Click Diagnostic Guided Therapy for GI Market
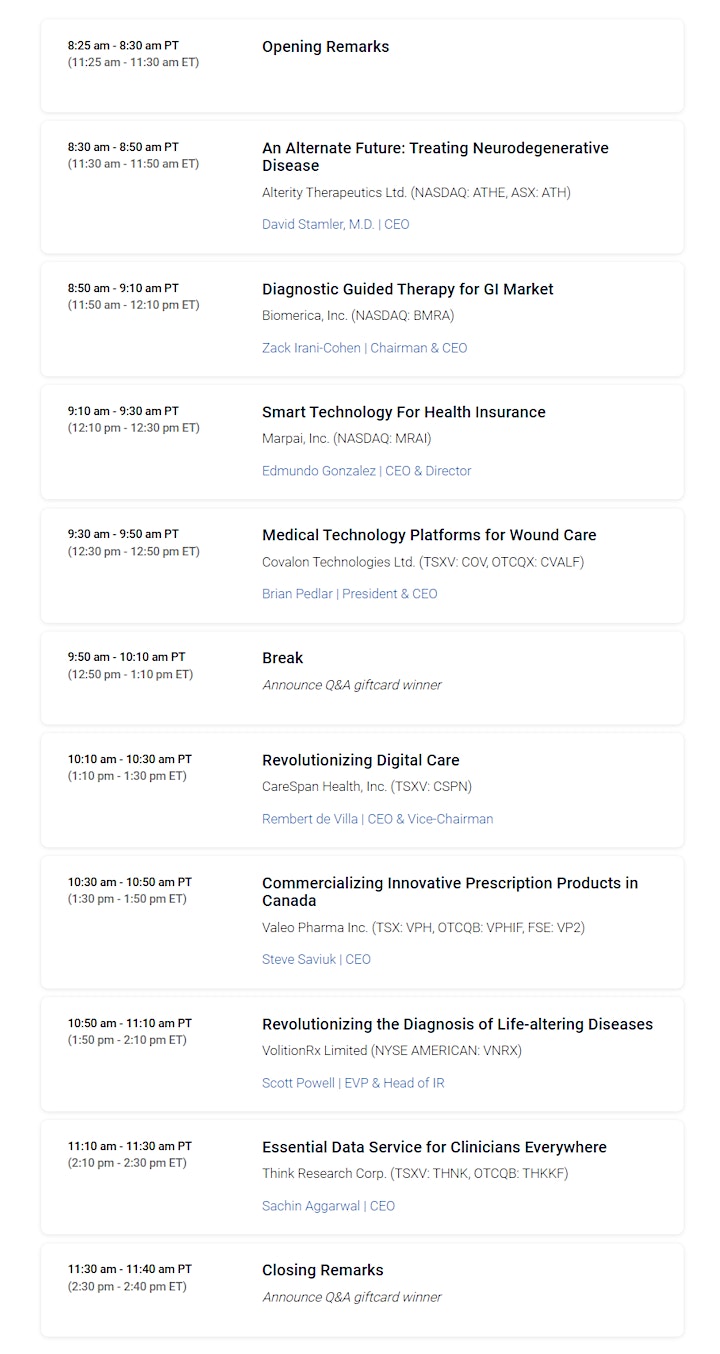The image size is (720, 1354). tap(408, 289)
